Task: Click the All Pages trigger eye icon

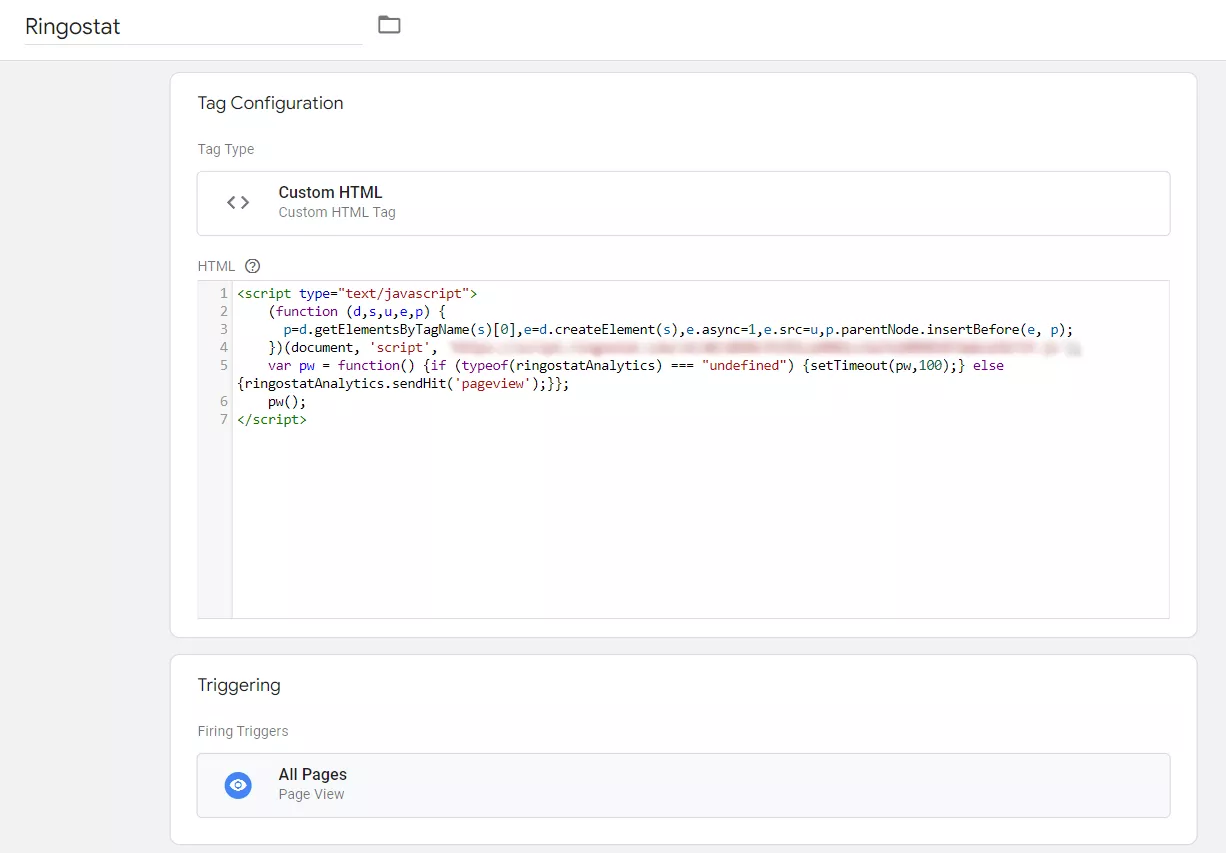Action: [238, 785]
